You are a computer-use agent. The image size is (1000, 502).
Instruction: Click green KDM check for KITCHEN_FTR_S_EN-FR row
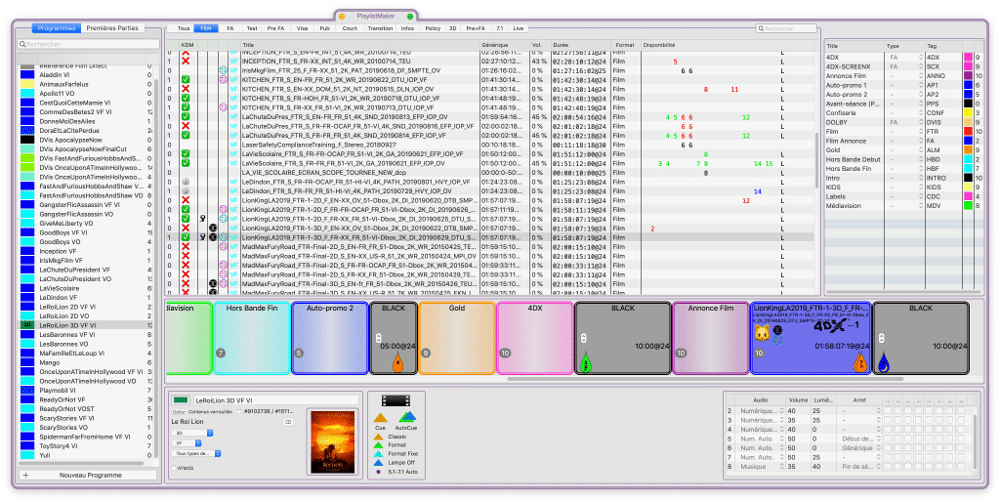[x=186, y=79]
